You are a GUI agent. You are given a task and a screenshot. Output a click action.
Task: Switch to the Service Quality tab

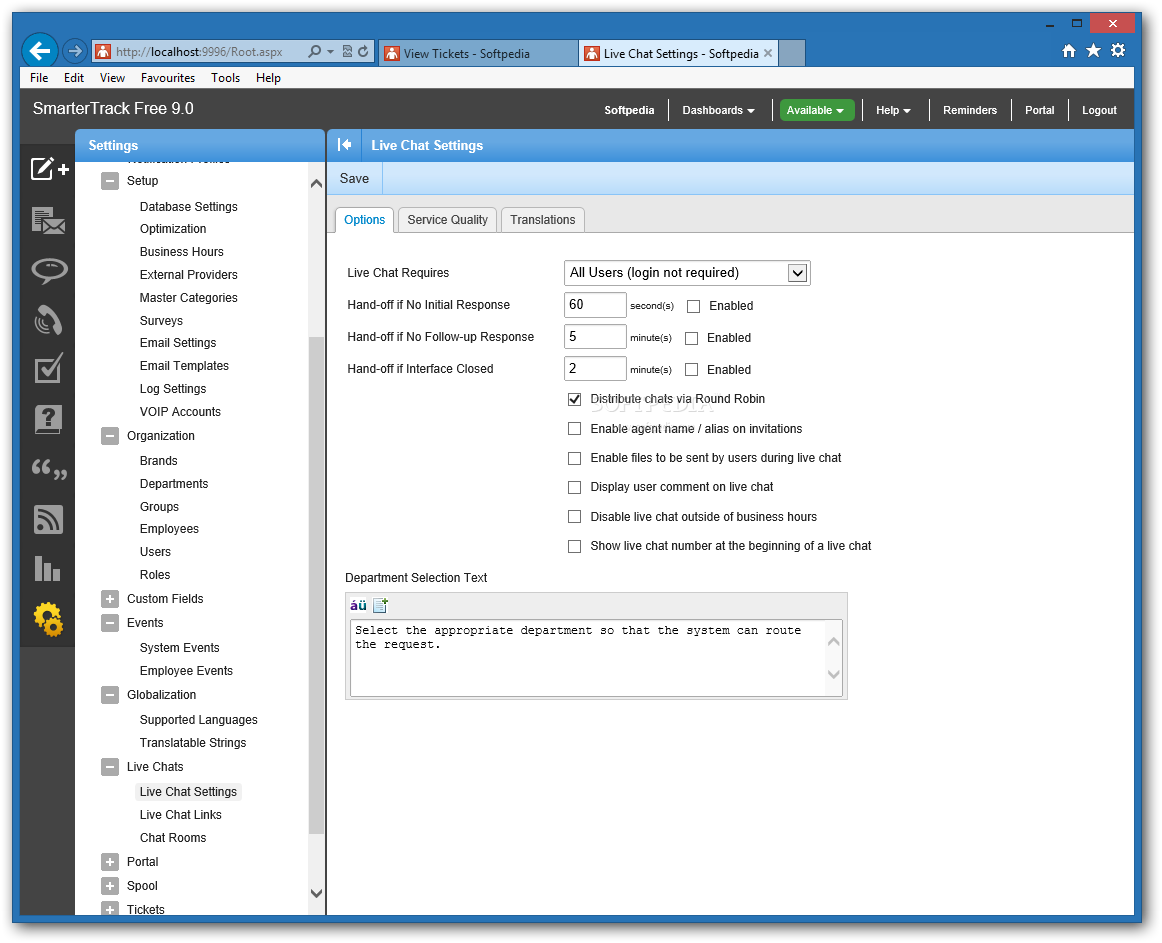tap(448, 220)
